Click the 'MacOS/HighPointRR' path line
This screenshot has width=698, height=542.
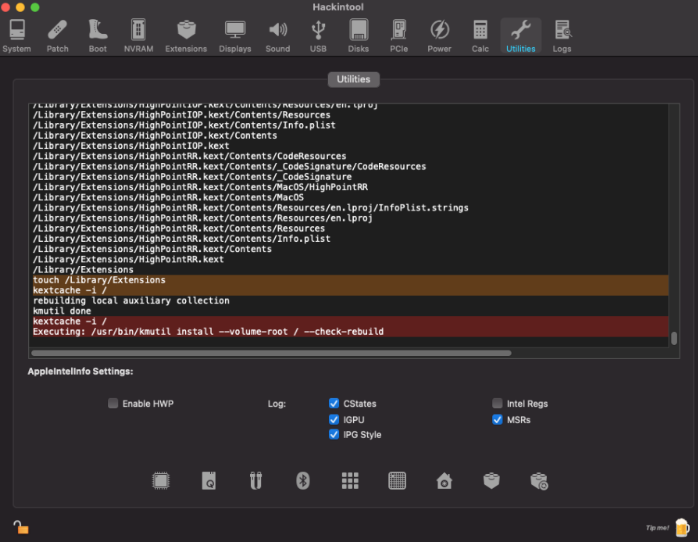200,187
